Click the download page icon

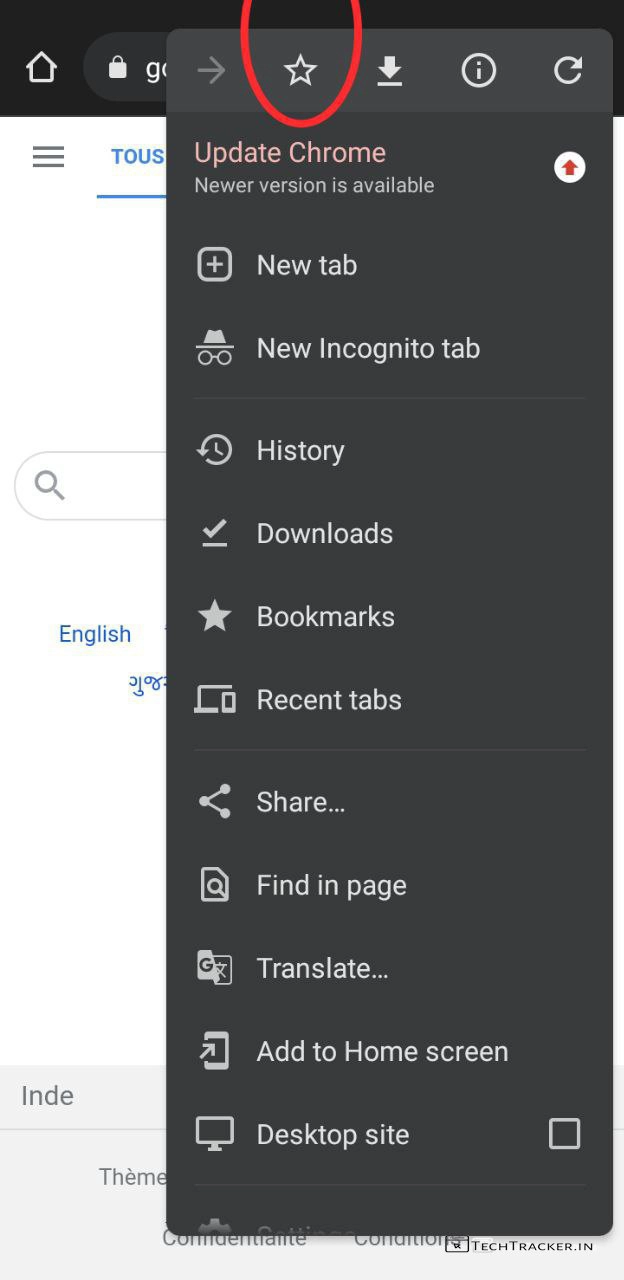389,70
